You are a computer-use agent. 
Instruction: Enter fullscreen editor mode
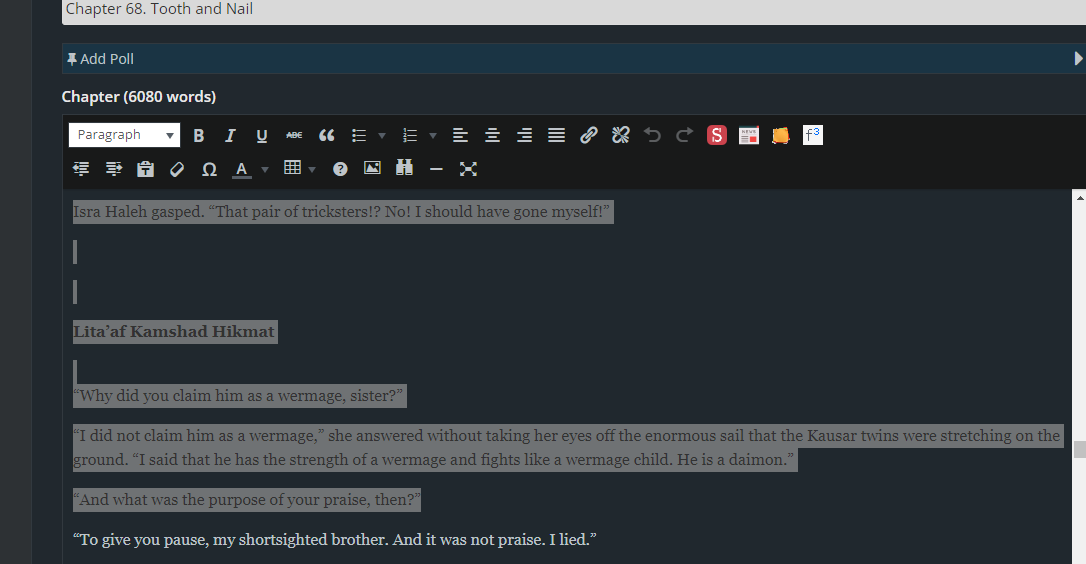tap(468, 169)
